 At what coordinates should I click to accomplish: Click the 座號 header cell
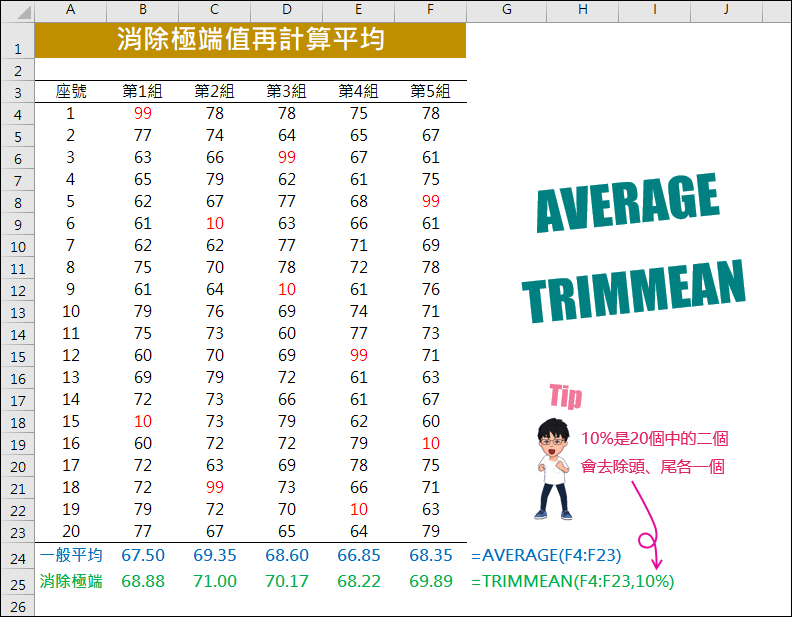click(x=71, y=91)
